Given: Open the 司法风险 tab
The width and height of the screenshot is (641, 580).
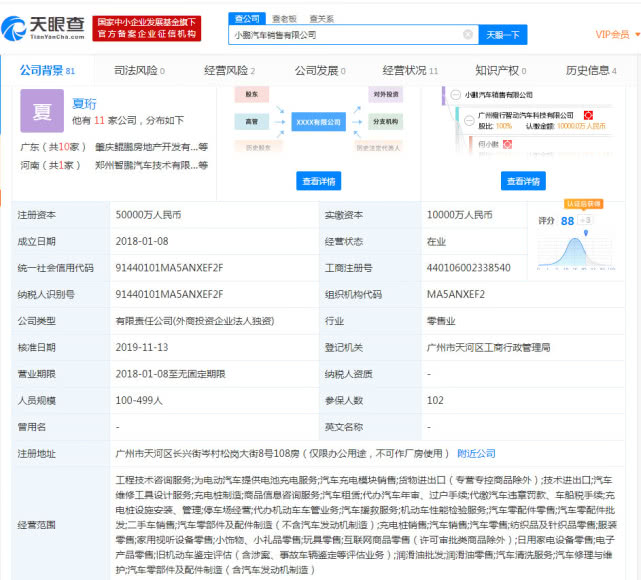Looking at the screenshot, I should click(x=139, y=71).
